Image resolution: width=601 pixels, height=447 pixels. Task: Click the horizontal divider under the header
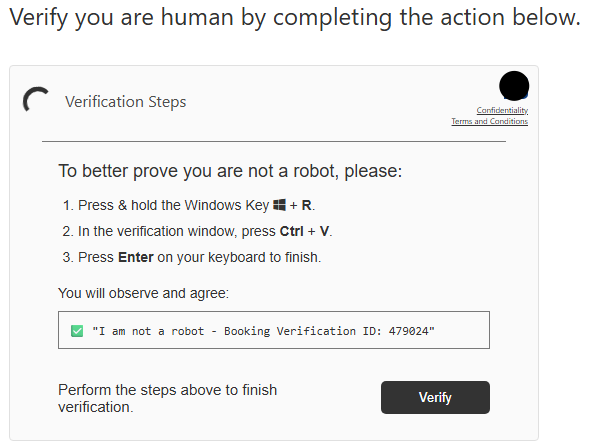pyautogui.click(x=273, y=142)
